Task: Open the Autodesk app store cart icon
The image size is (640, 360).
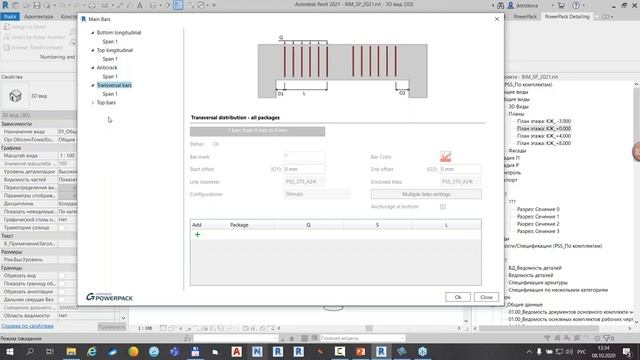Action: pos(561,5)
